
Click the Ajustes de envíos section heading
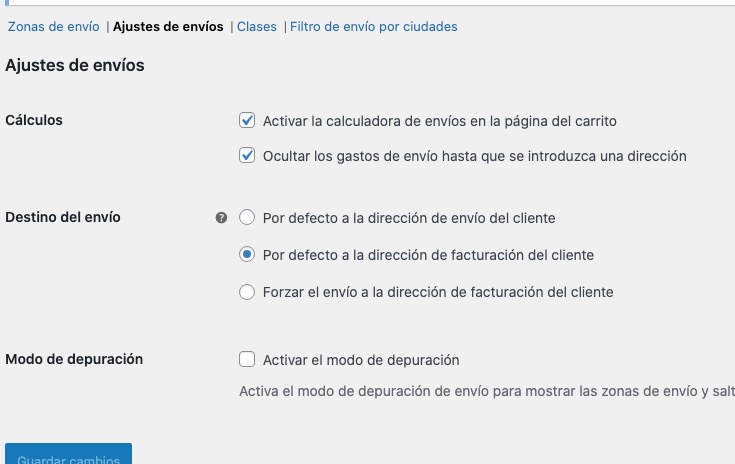point(75,65)
